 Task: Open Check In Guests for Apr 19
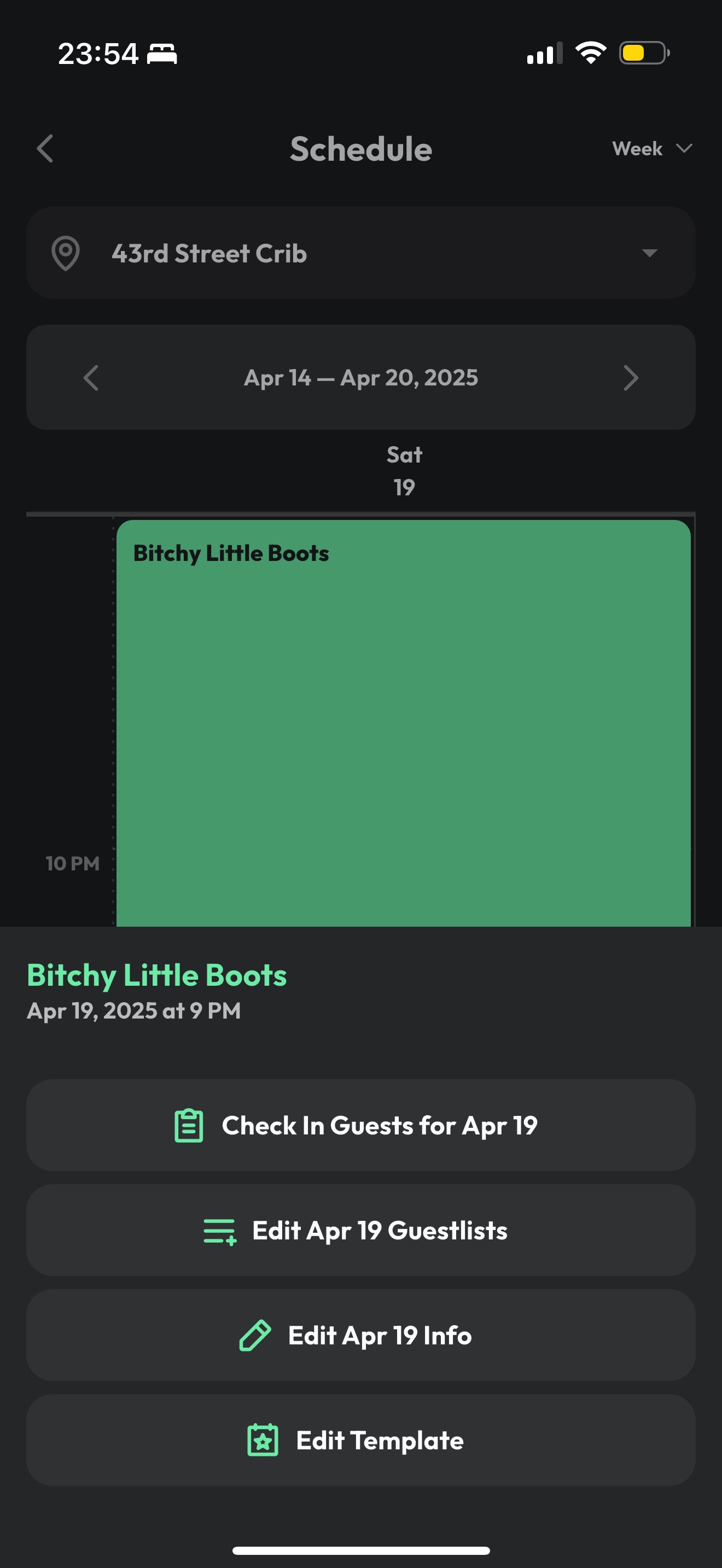pyautogui.click(x=360, y=1126)
